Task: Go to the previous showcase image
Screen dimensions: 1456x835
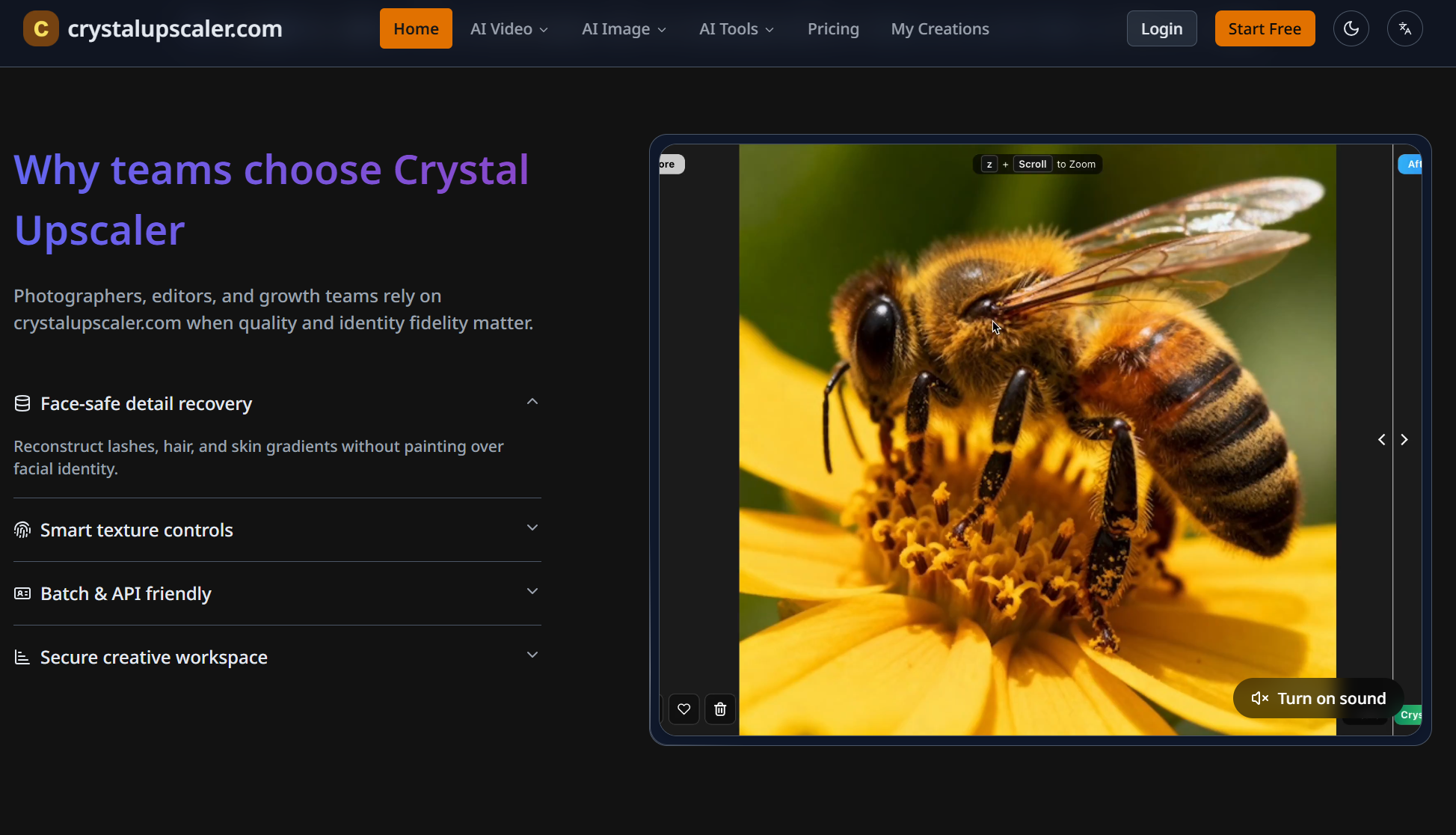Action: click(x=1381, y=439)
